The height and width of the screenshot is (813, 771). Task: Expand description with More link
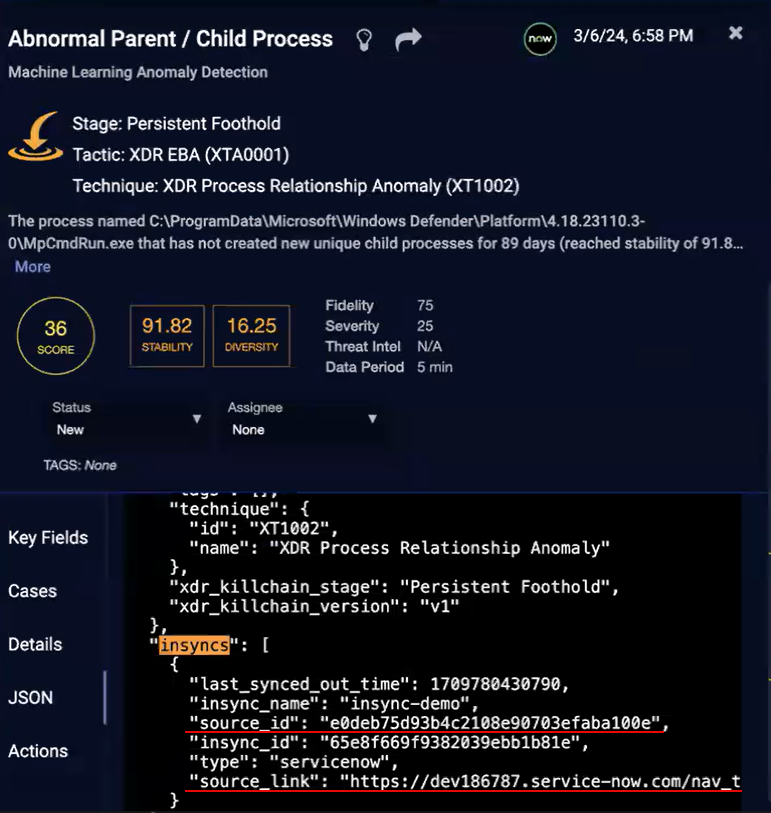[32, 267]
